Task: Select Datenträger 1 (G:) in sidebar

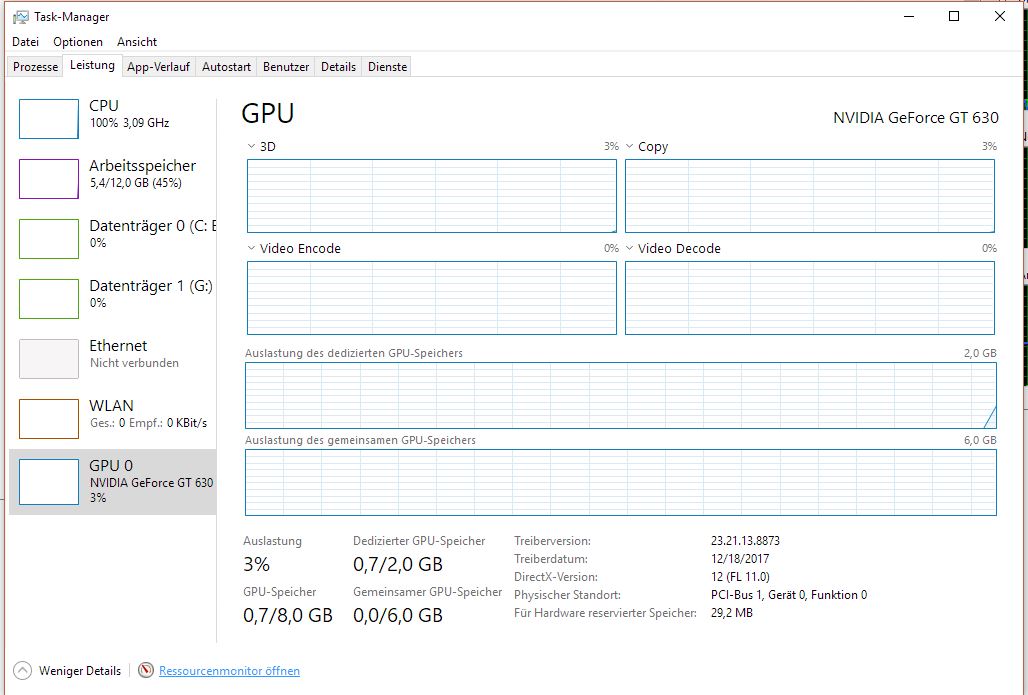Action: [113, 298]
